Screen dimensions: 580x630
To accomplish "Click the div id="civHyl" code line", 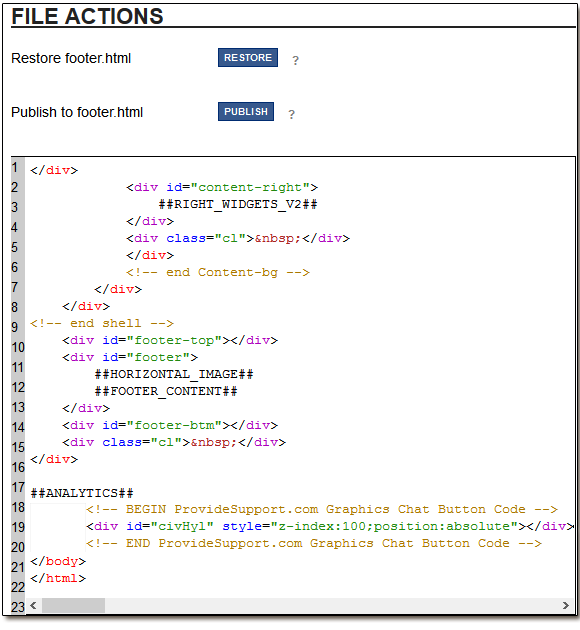I will coord(330,526).
